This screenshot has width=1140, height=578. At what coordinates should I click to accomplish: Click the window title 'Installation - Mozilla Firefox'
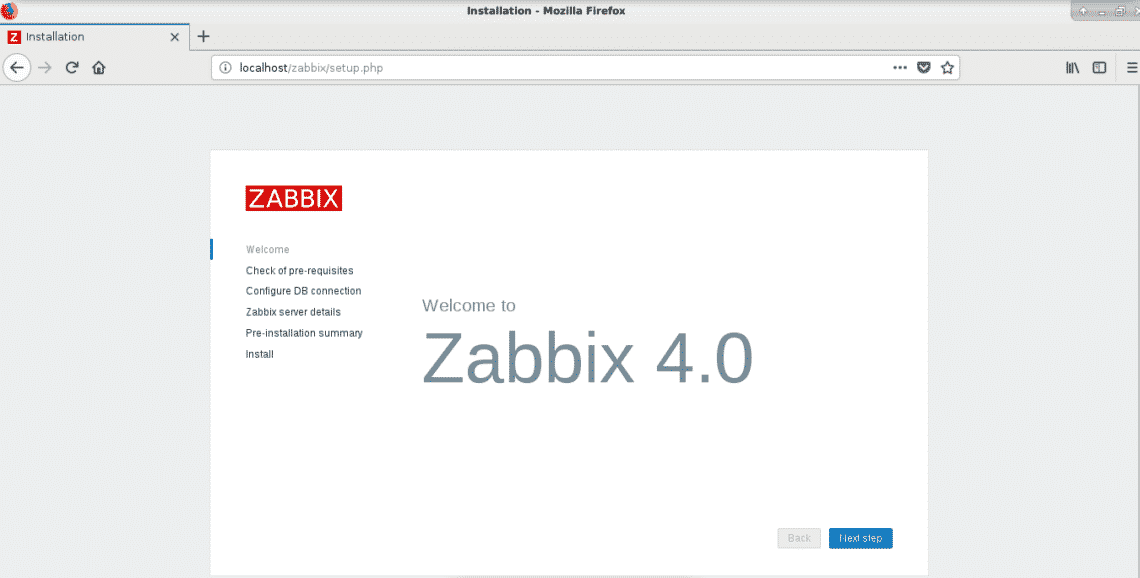[546, 10]
